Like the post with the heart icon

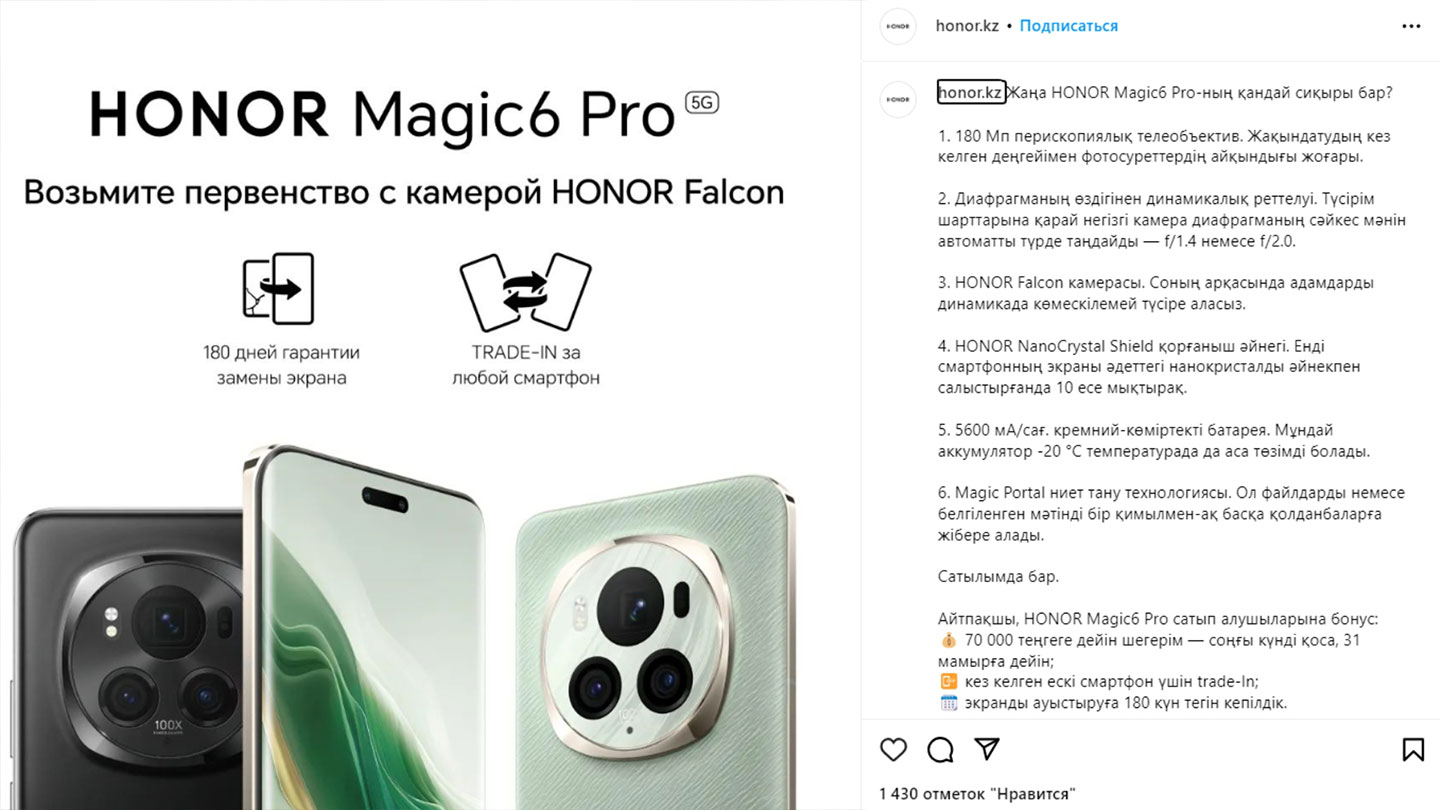point(893,749)
